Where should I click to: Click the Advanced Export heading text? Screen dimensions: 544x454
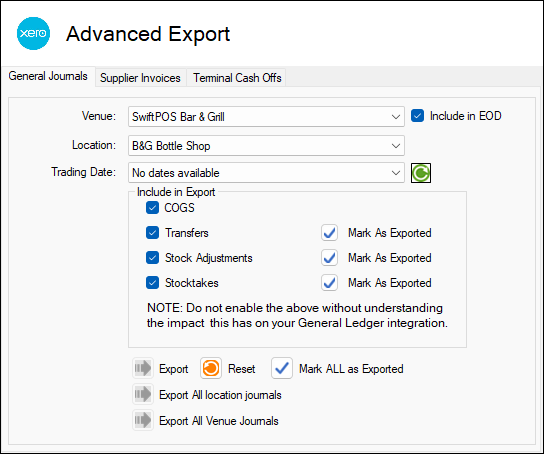coord(148,34)
